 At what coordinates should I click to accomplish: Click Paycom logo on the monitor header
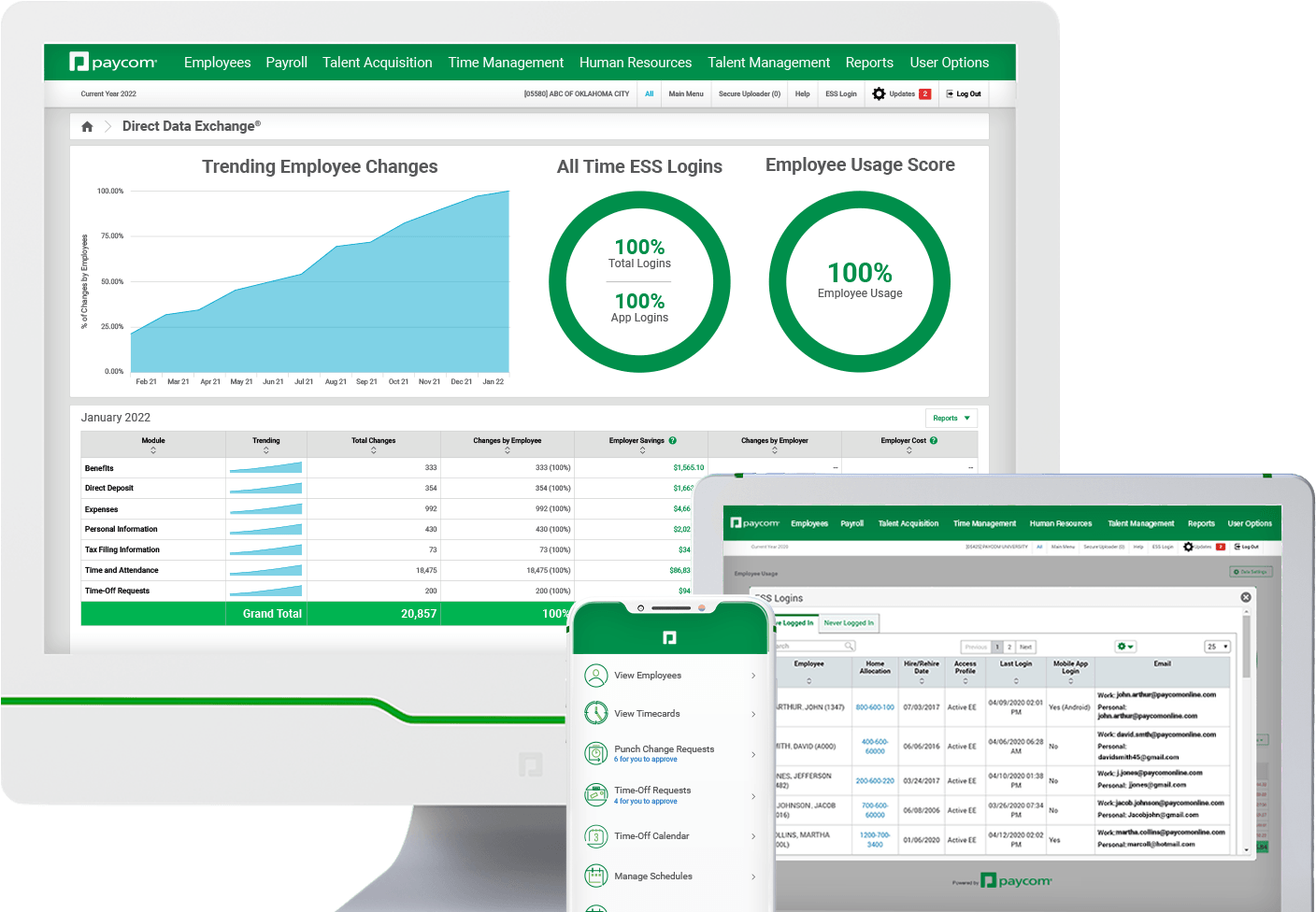(x=113, y=63)
